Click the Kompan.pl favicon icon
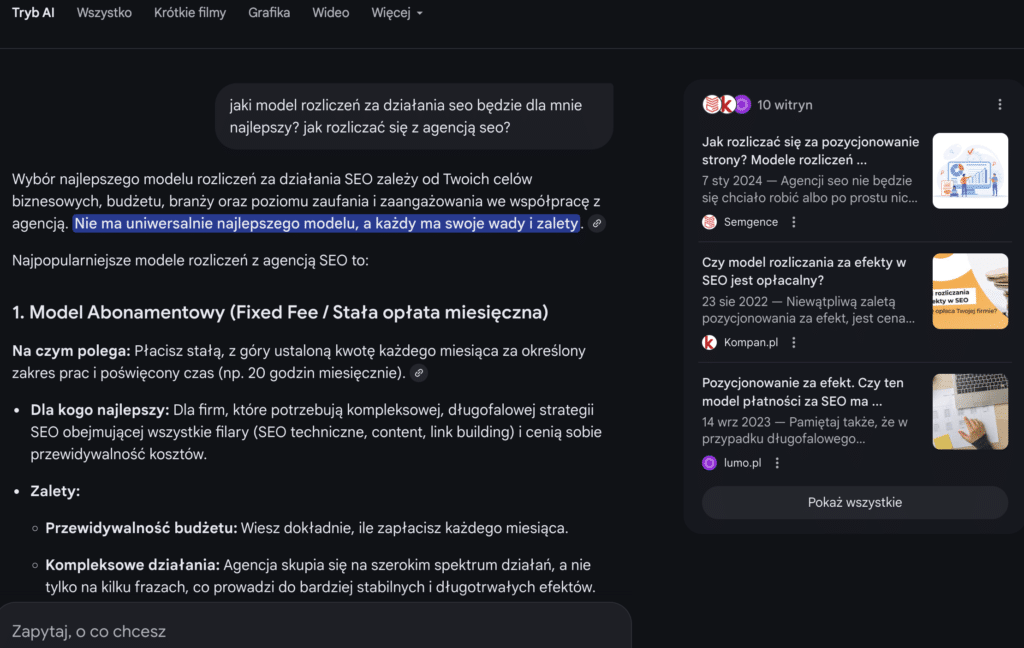 point(710,340)
